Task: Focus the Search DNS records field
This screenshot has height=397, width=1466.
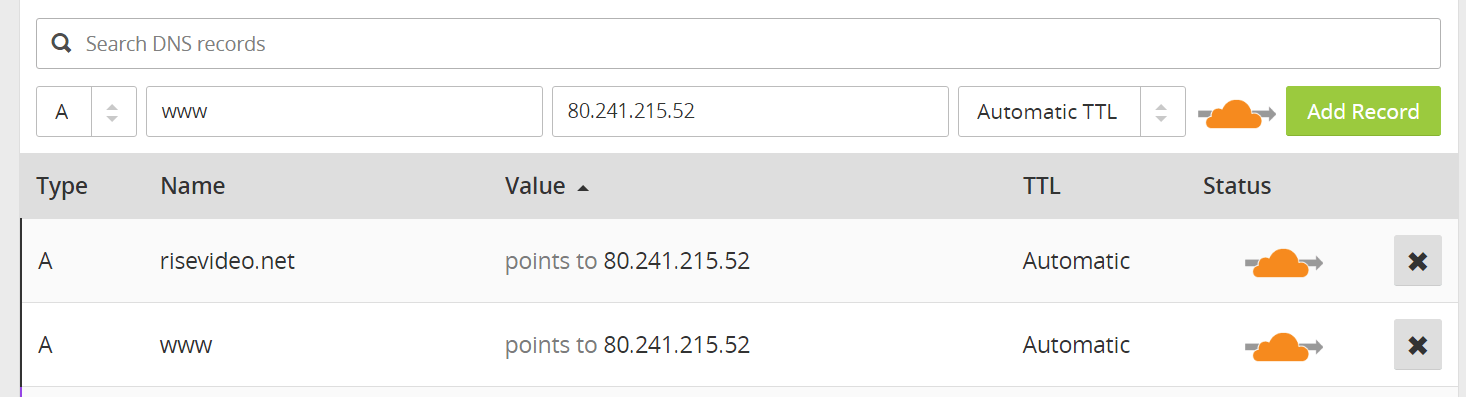Action: tap(738, 43)
